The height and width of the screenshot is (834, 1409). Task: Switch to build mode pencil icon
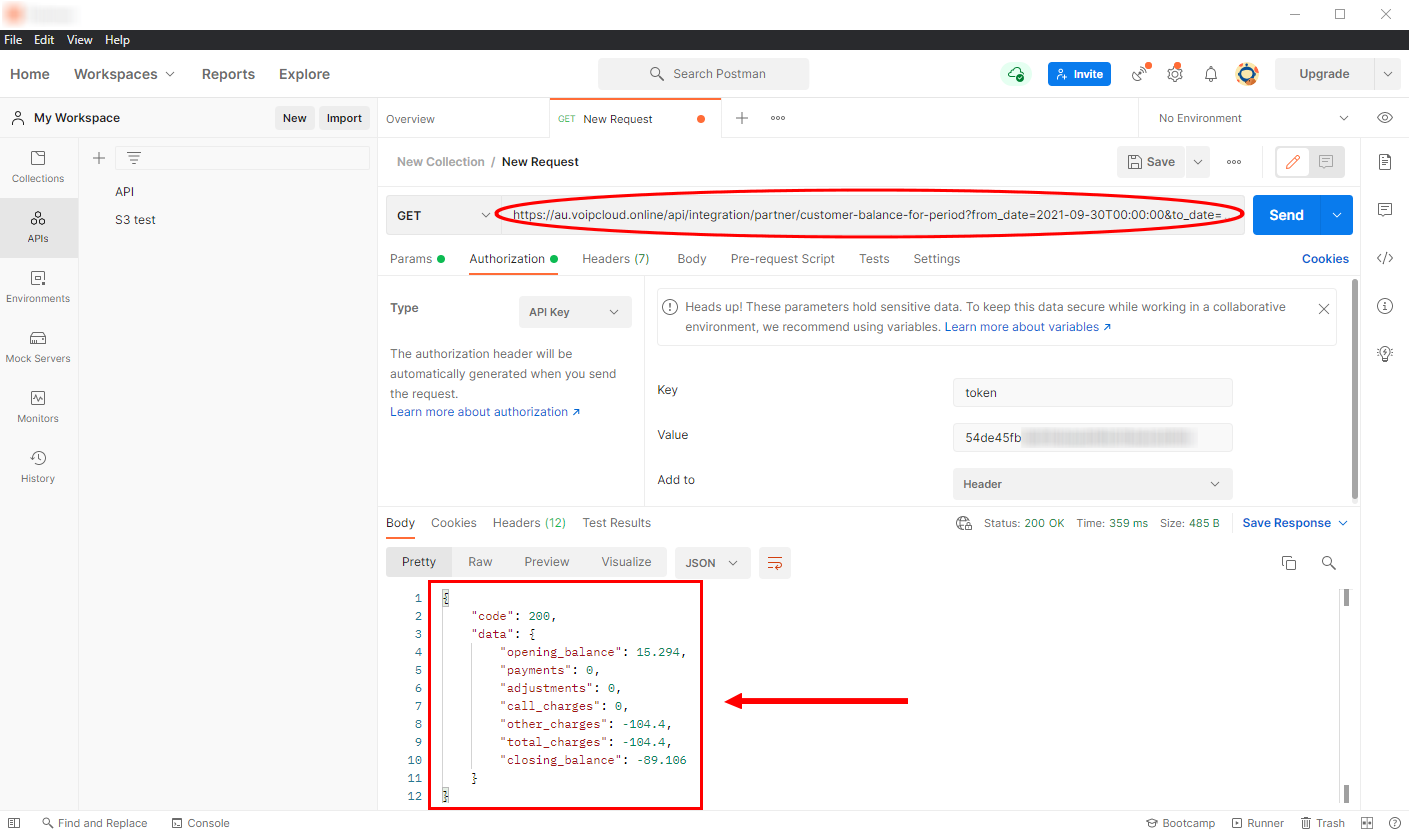coord(1293,162)
